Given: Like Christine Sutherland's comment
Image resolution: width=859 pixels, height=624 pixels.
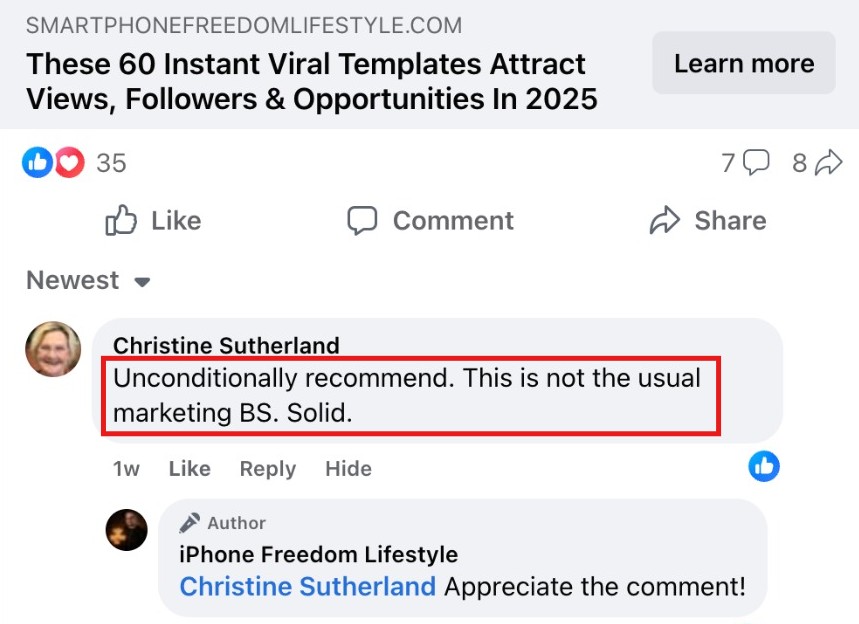Looking at the screenshot, I should pos(189,469).
